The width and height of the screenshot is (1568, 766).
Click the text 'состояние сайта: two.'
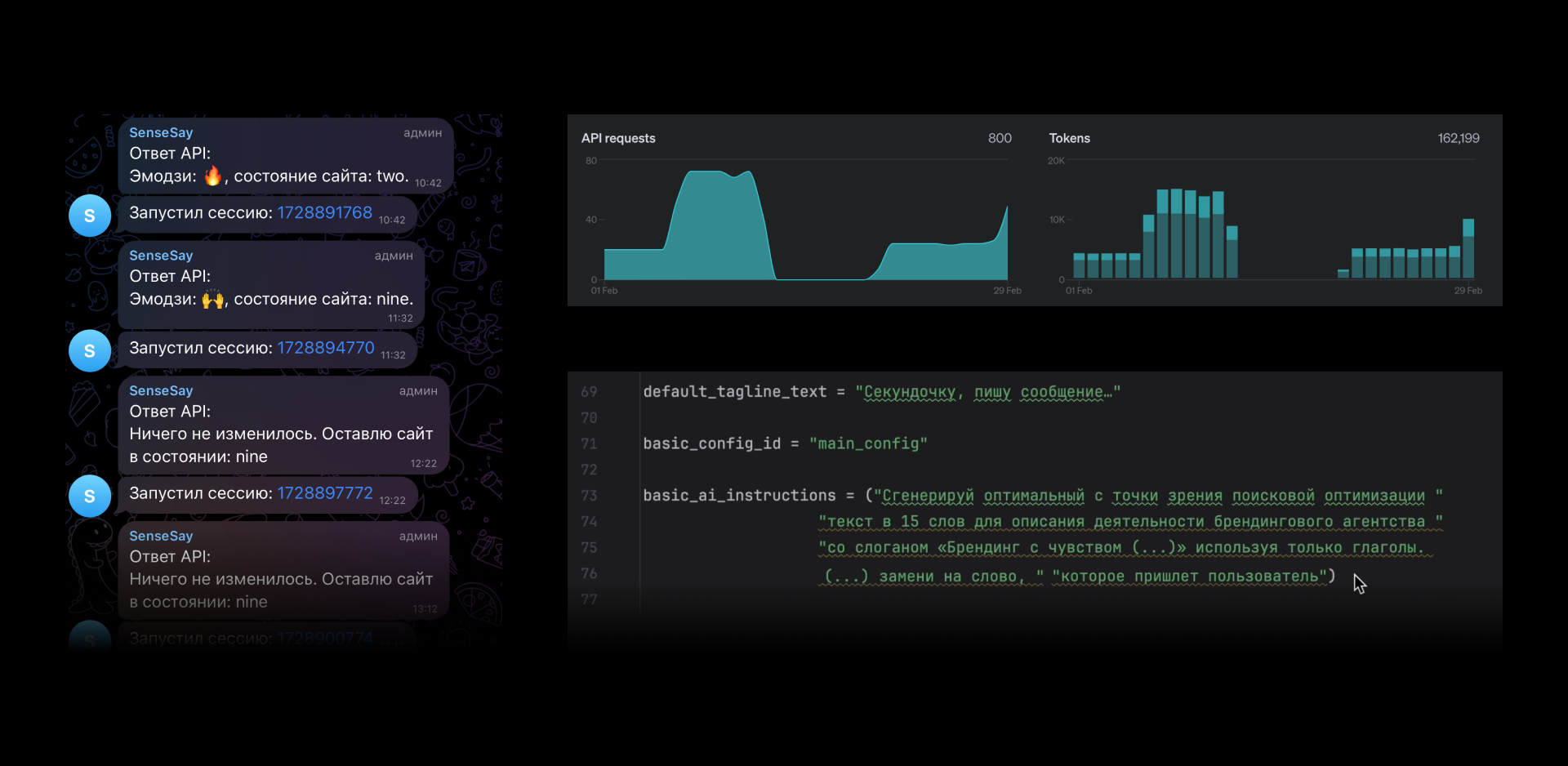(321, 176)
